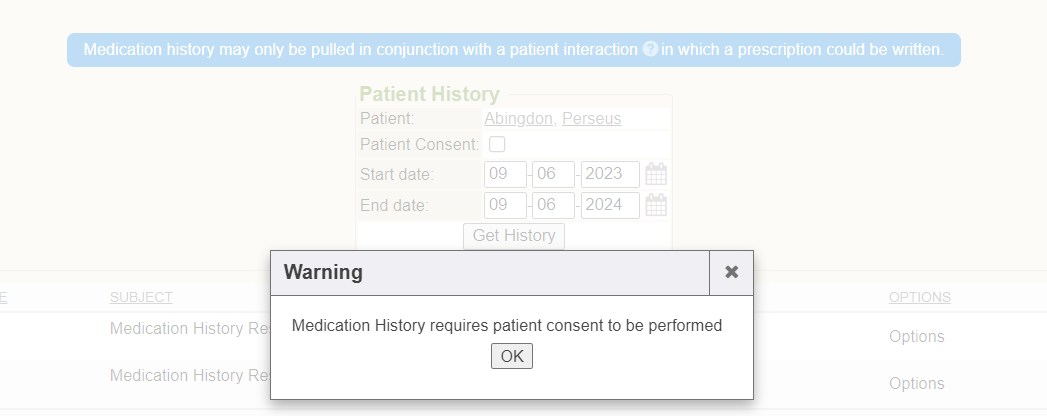The height and width of the screenshot is (416, 1047).
Task: Open the Perseus patient link
Action: click(x=591, y=118)
